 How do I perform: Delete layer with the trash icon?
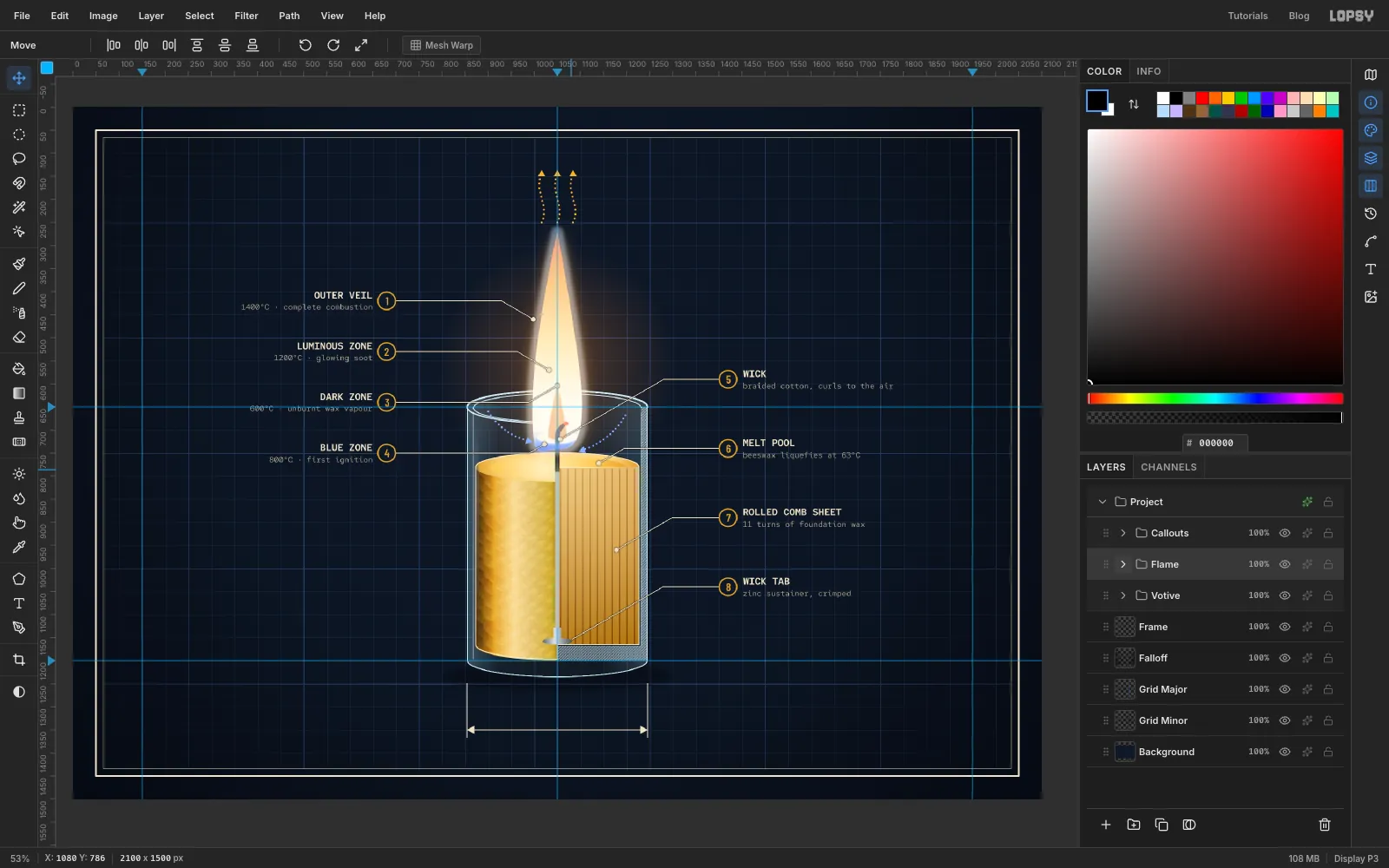[1325, 825]
